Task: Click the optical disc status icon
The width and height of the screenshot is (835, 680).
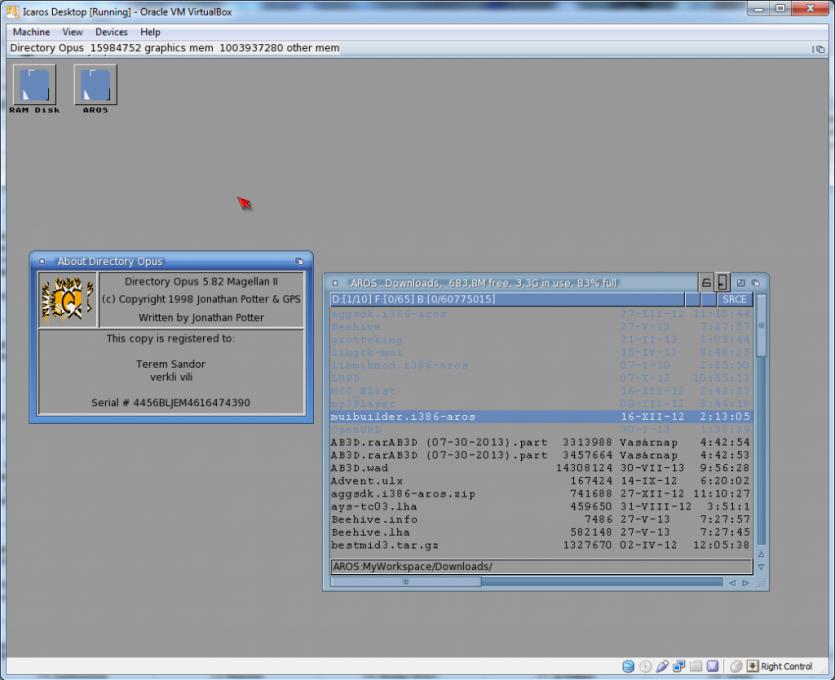Action: click(645, 666)
